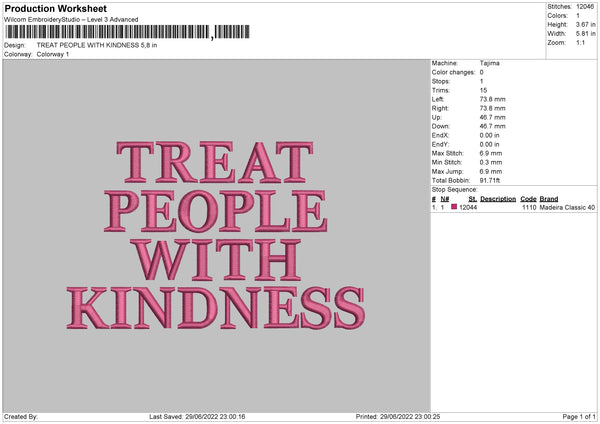Click the 'Created By:' footer label
This screenshot has width=600, height=424.
click(x=21, y=417)
